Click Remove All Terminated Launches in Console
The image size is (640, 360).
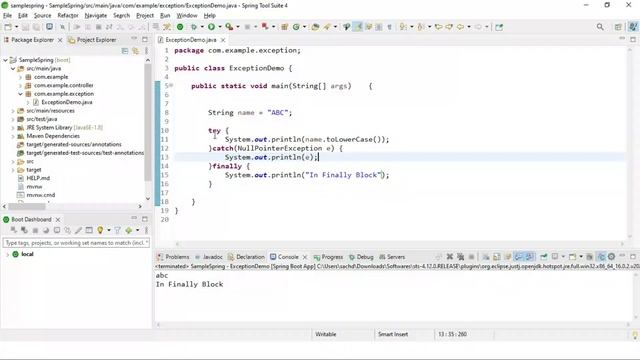pyautogui.click(x=460, y=257)
